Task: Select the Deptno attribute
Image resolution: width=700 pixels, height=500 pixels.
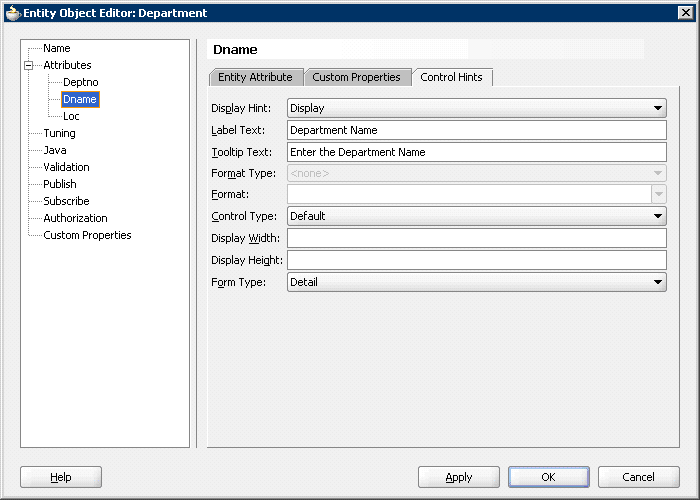Action: 80,82
